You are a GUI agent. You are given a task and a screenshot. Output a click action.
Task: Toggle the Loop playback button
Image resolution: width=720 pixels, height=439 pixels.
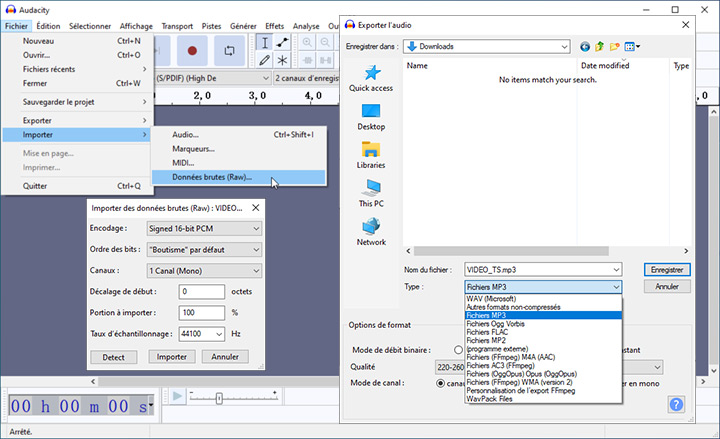click(229, 50)
